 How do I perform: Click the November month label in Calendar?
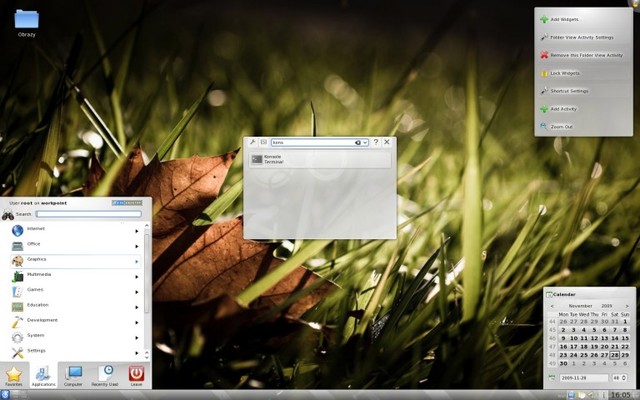(x=580, y=306)
